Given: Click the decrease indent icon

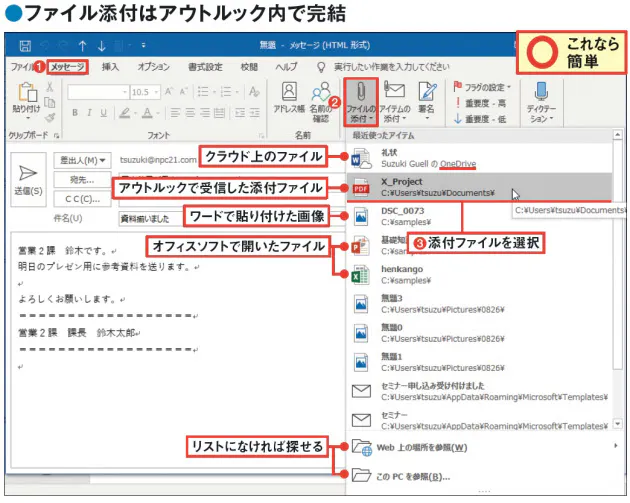Looking at the screenshot, I should [x=240, y=113].
